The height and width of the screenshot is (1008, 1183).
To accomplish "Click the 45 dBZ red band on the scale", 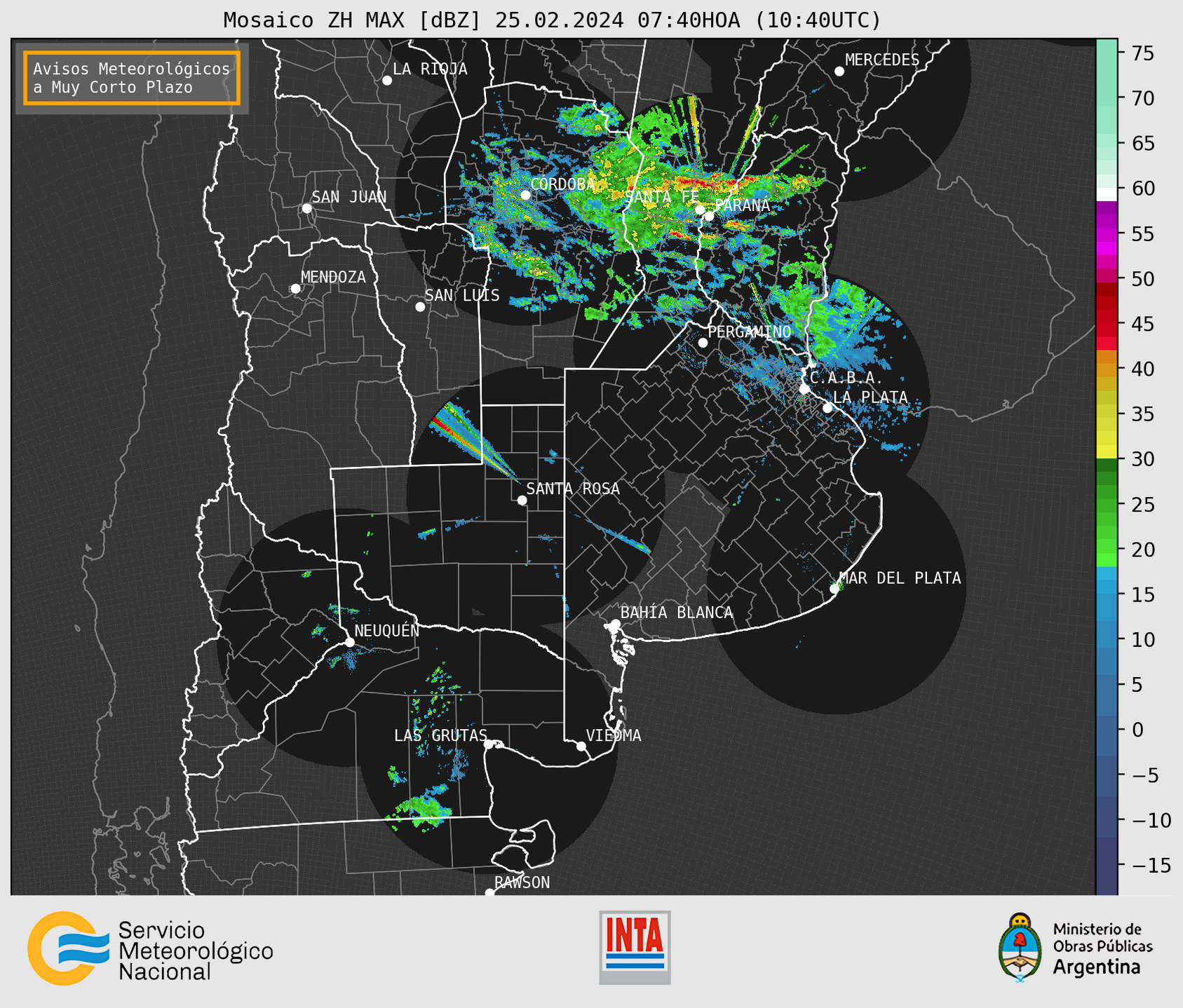I will click(x=1107, y=324).
